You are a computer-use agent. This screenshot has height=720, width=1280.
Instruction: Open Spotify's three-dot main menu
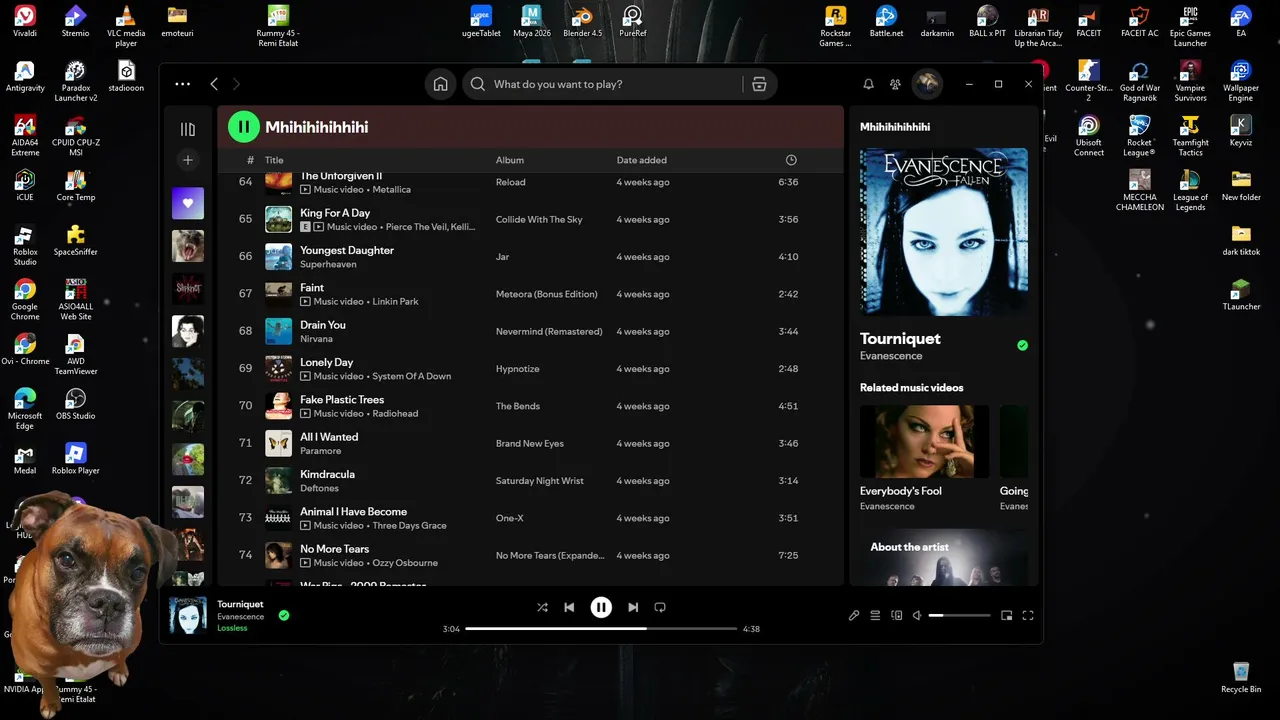click(x=182, y=84)
